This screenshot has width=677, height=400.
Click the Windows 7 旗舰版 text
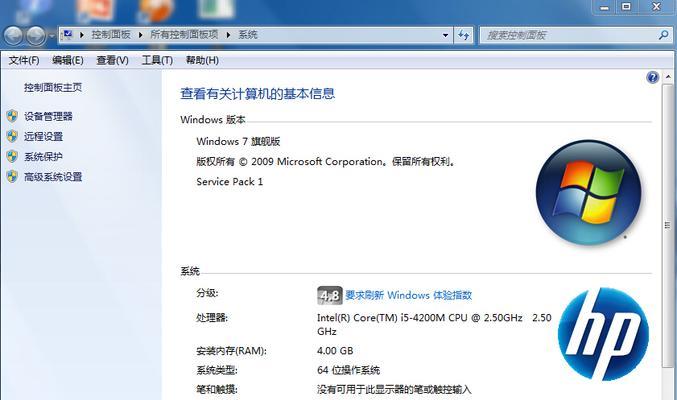tap(238, 142)
